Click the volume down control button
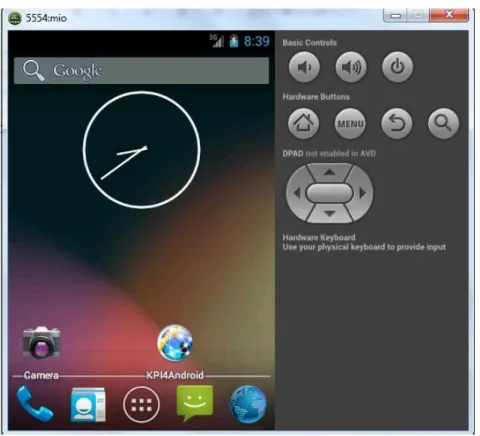The image size is (480, 436). [x=304, y=67]
